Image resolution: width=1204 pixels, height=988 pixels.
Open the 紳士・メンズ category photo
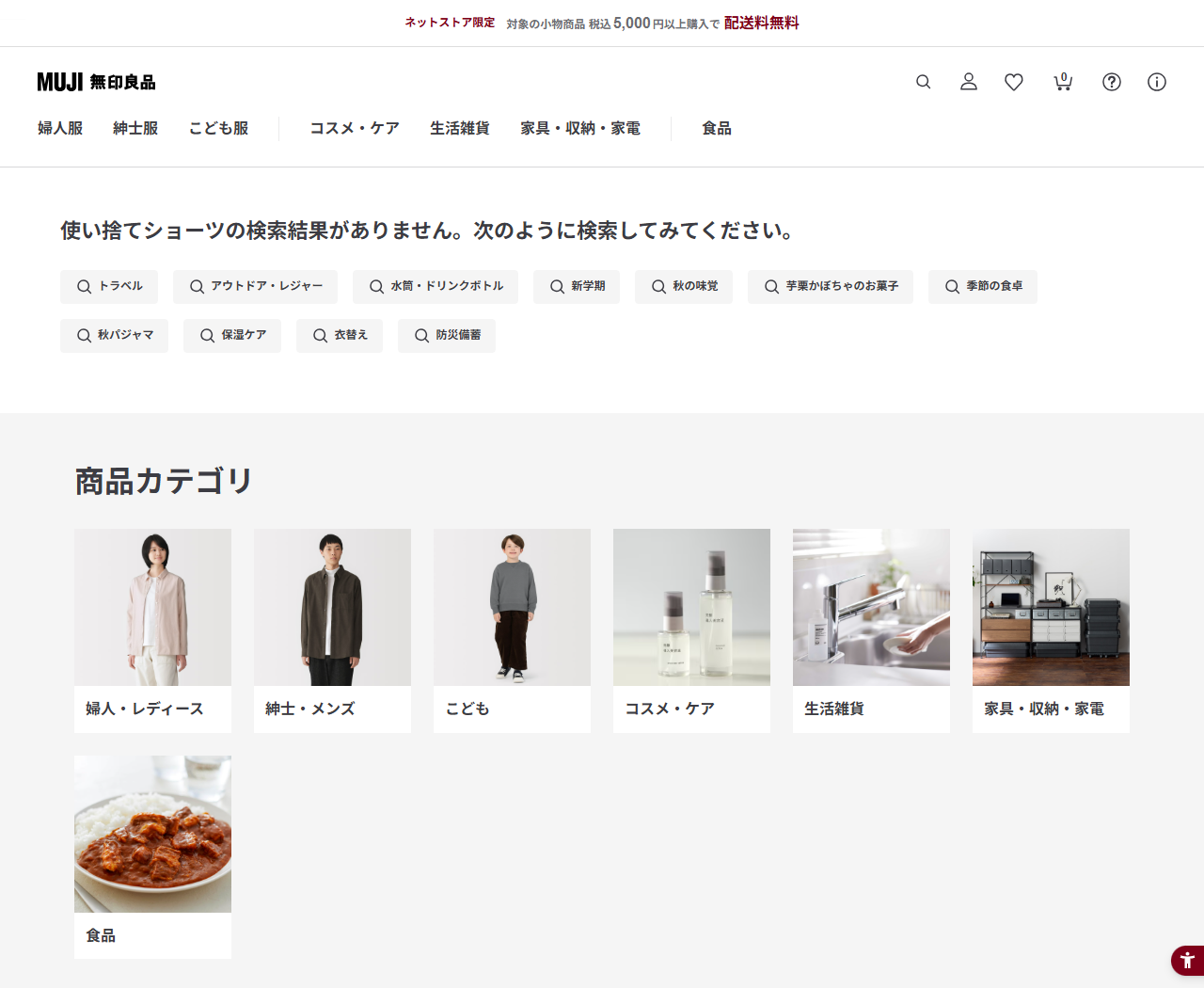click(x=332, y=607)
